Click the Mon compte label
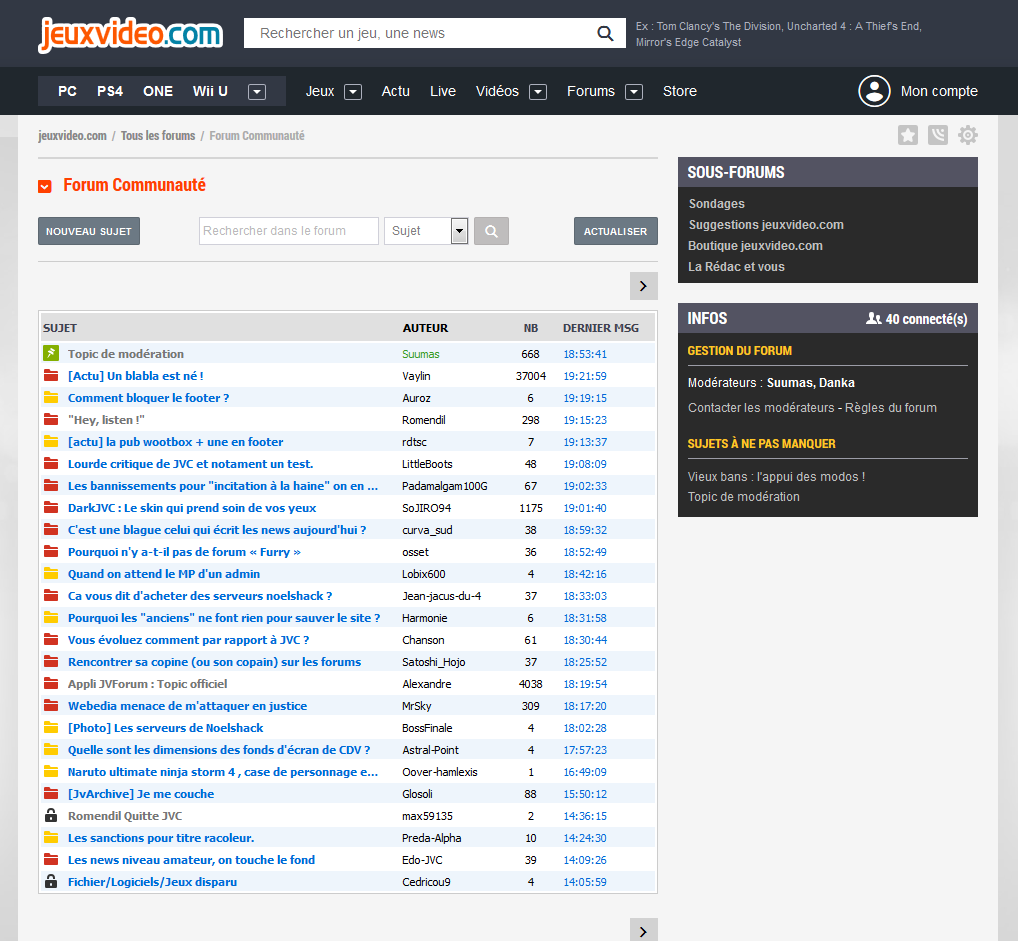Screen dimensions: 1018x941 pos(939,91)
